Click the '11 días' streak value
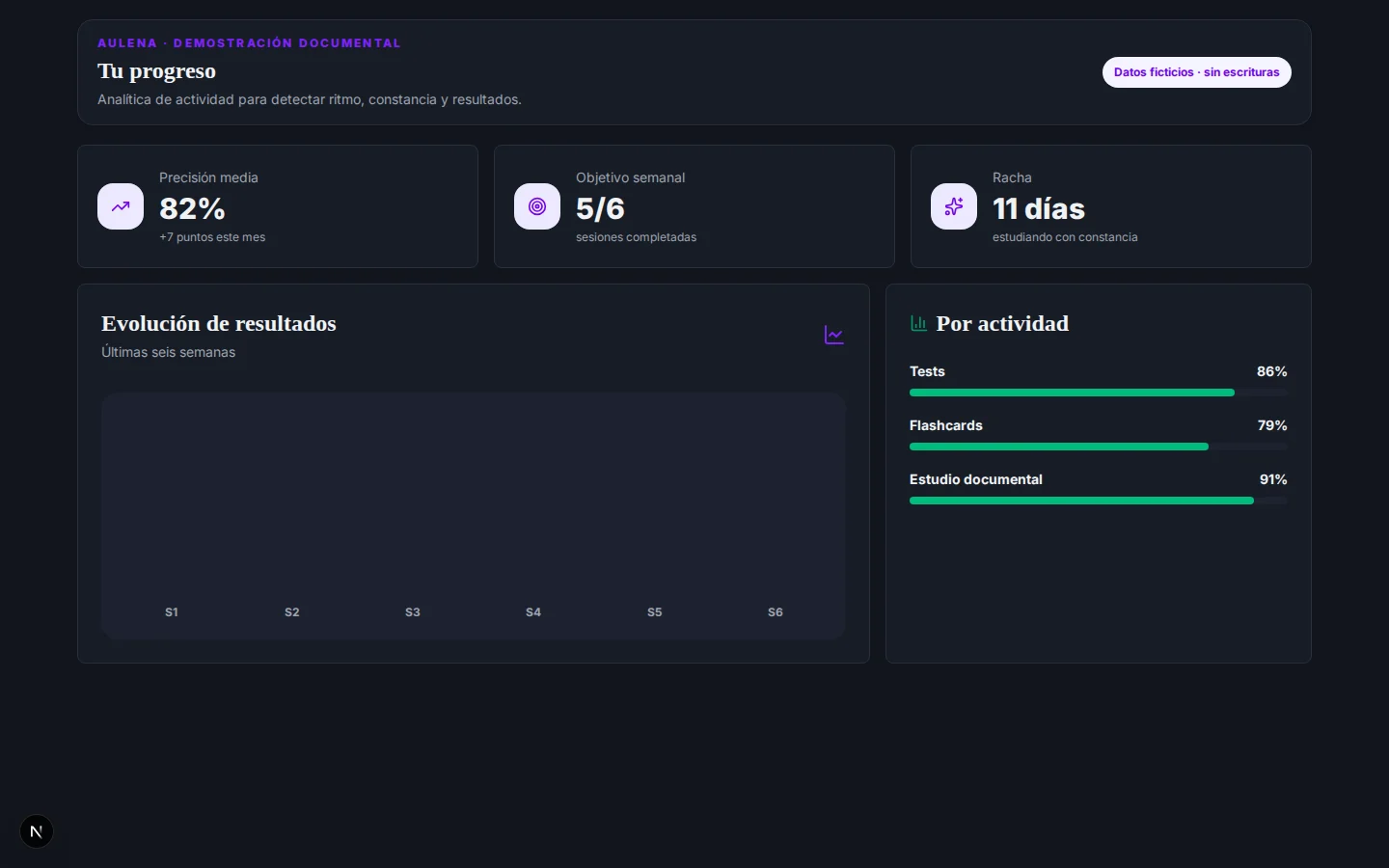1389x868 pixels. click(1039, 208)
